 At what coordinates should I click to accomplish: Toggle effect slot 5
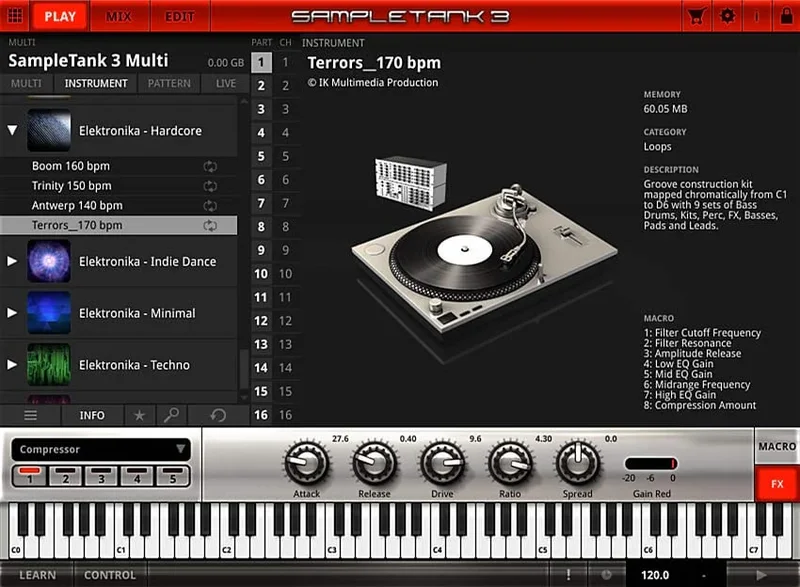[173, 476]
